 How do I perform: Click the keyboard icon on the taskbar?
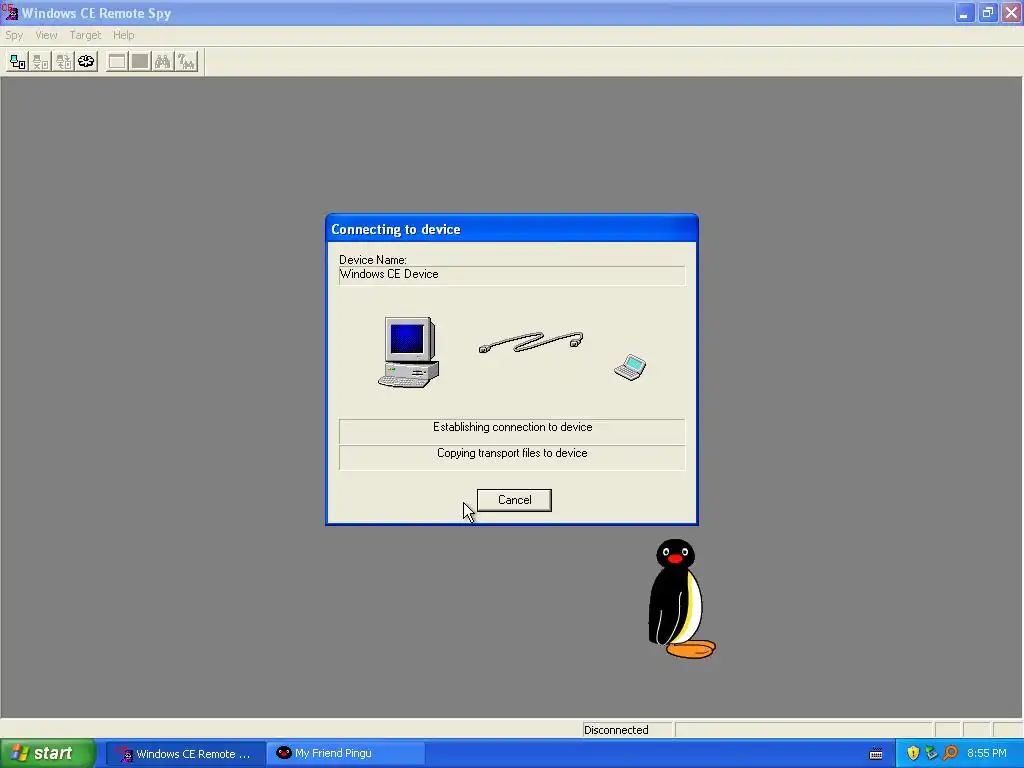tap(876, 754)
